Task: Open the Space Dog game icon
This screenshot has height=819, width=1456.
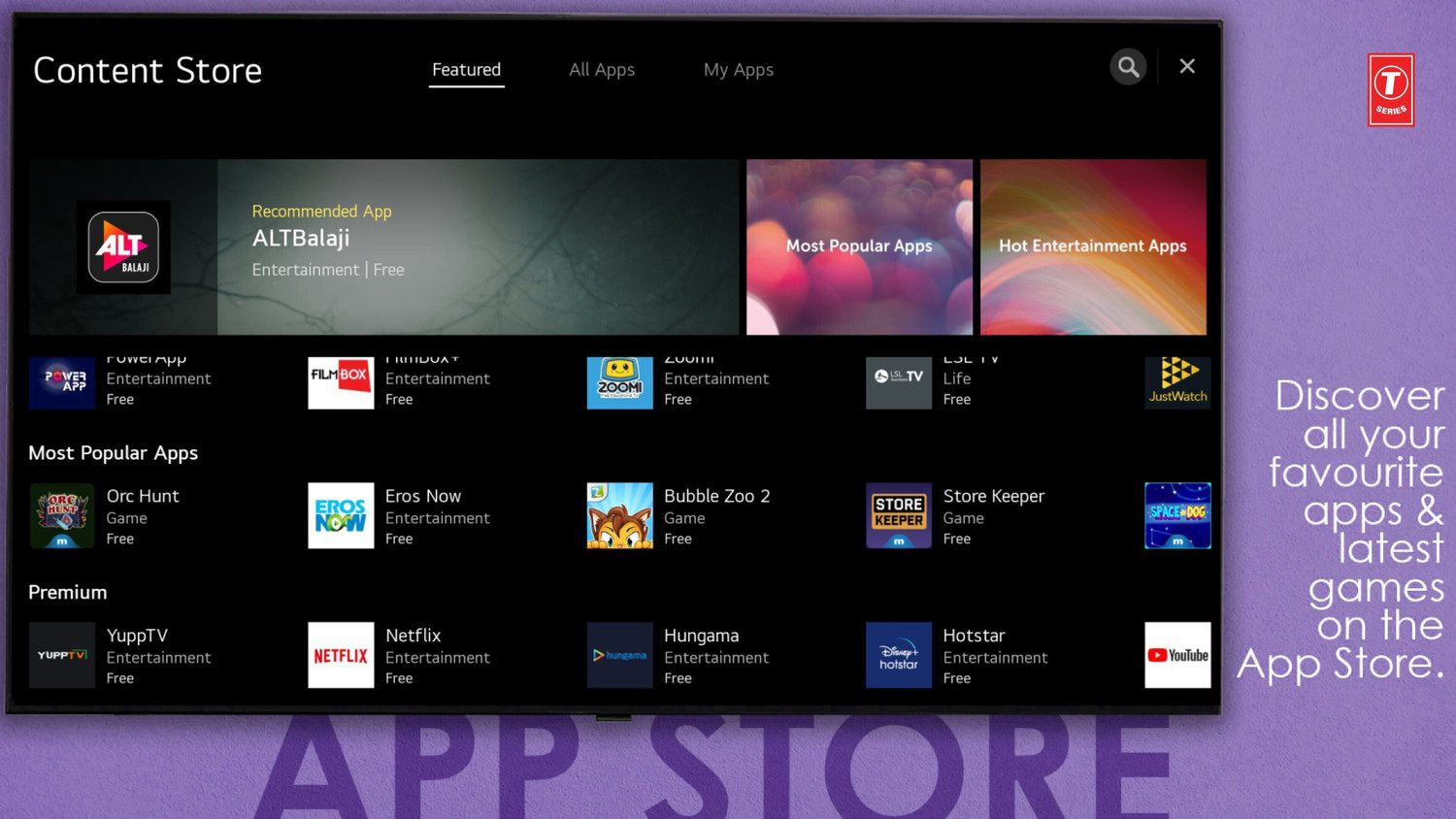Action: [x=1177, y=515]
